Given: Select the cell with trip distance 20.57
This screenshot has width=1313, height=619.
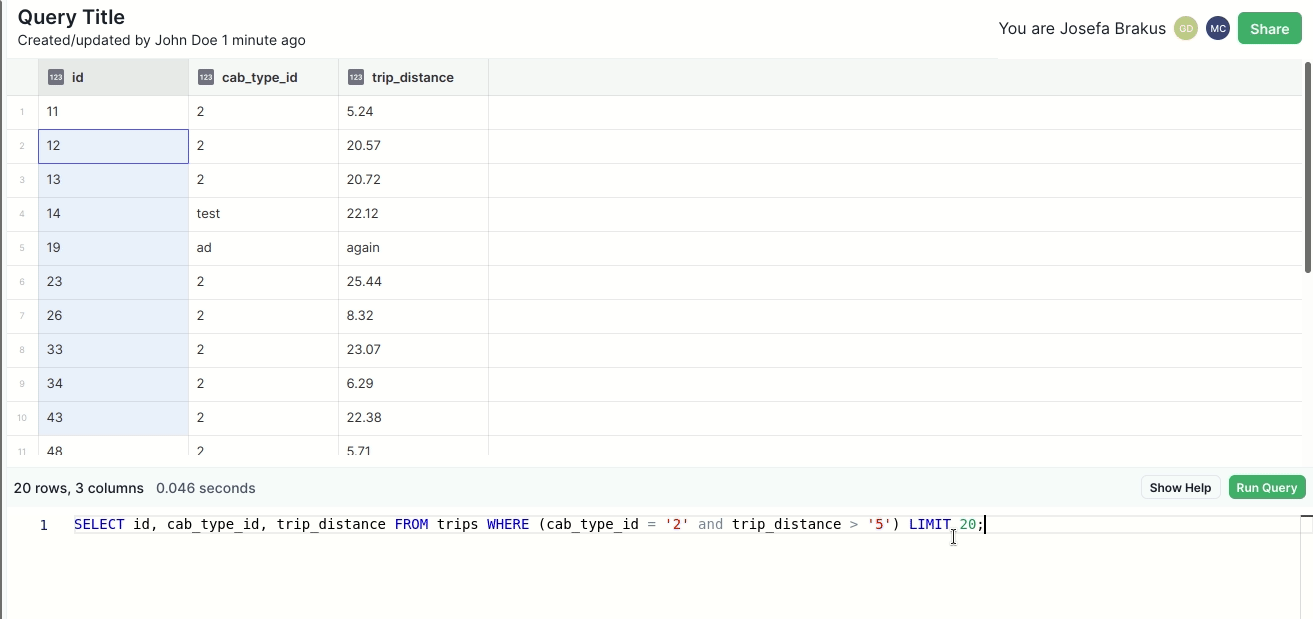Looking at the screenshot, I should pos(413,146).
